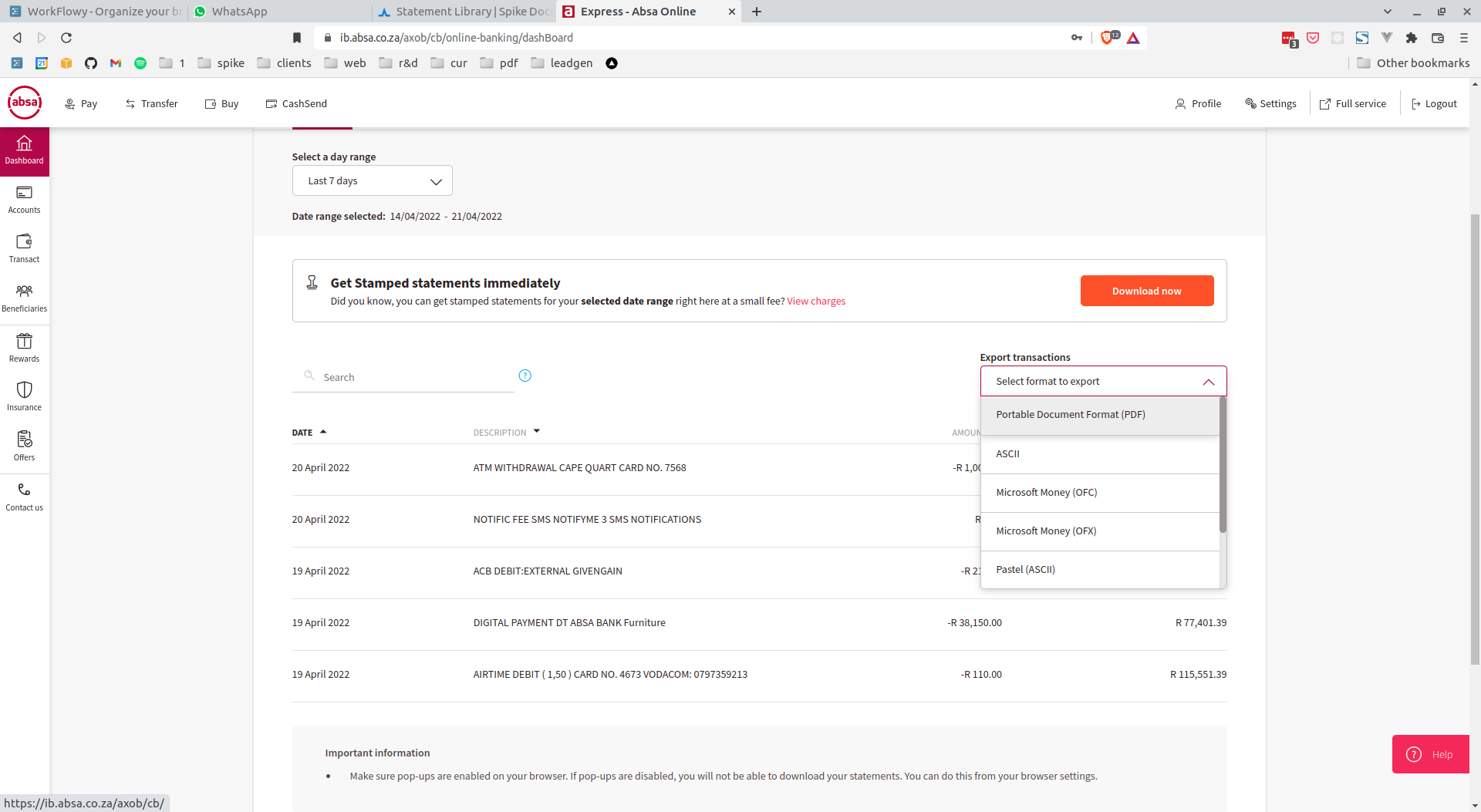
Task: Click the search help question icon
Action: click(525, 376)
